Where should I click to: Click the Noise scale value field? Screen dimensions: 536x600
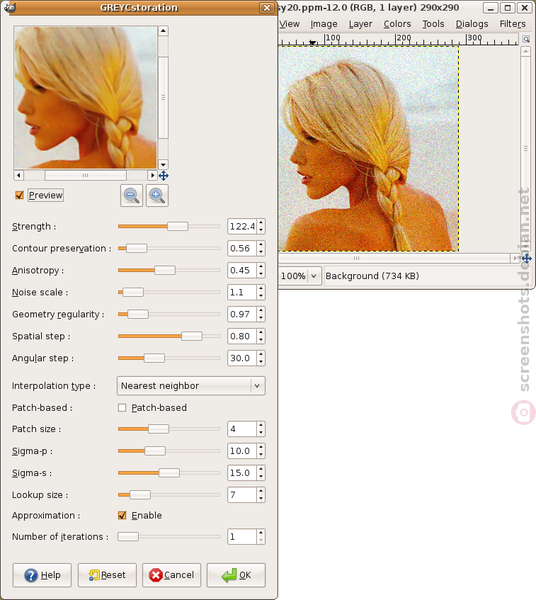tap(242, 292)
